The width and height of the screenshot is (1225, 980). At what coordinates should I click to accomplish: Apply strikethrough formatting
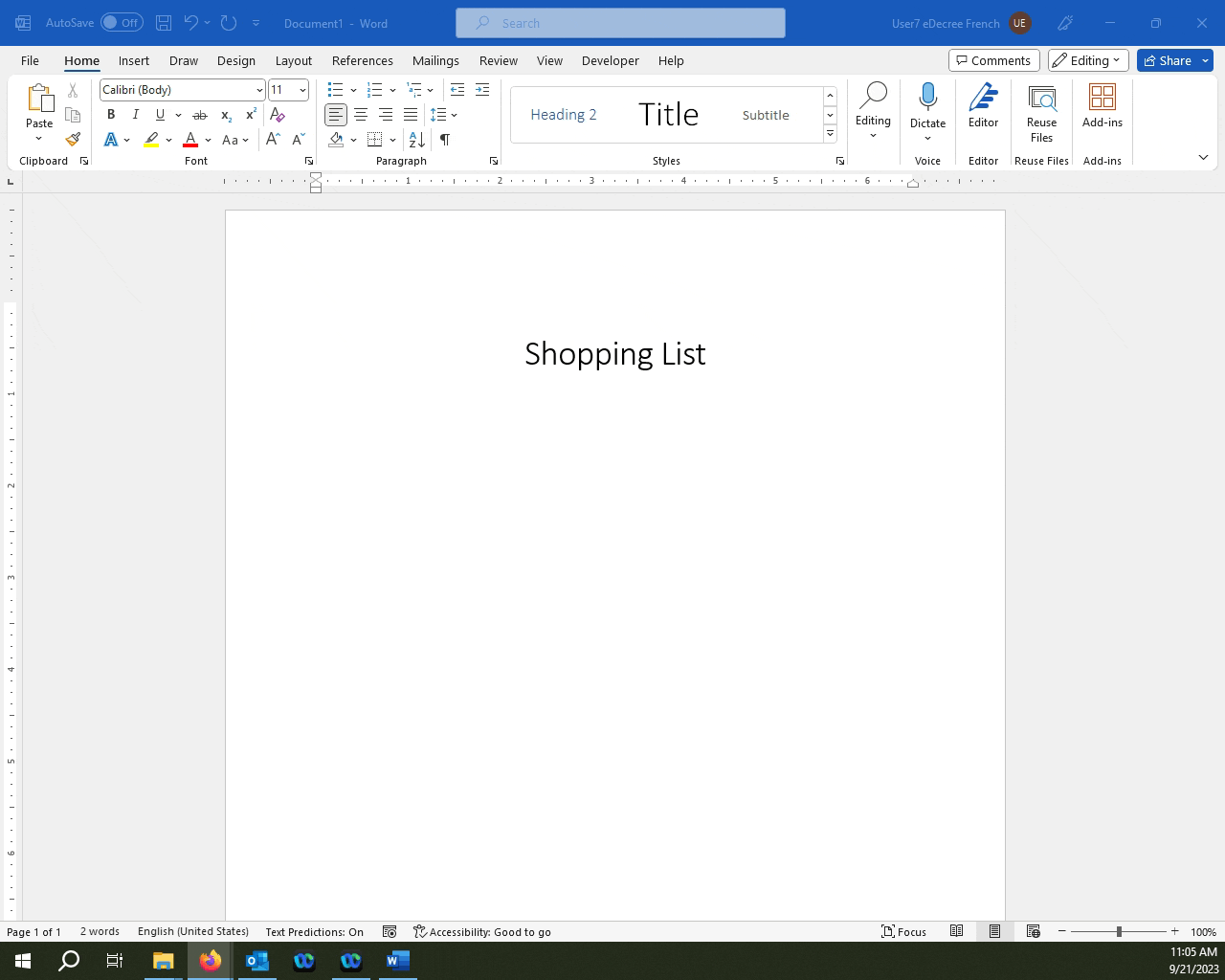point(200,114)
